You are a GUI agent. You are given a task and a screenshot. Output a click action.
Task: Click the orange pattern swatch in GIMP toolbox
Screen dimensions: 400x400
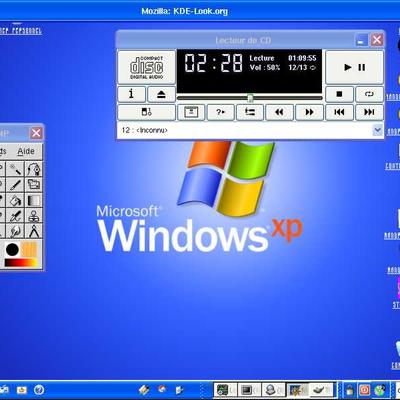(x=30, y=250)
